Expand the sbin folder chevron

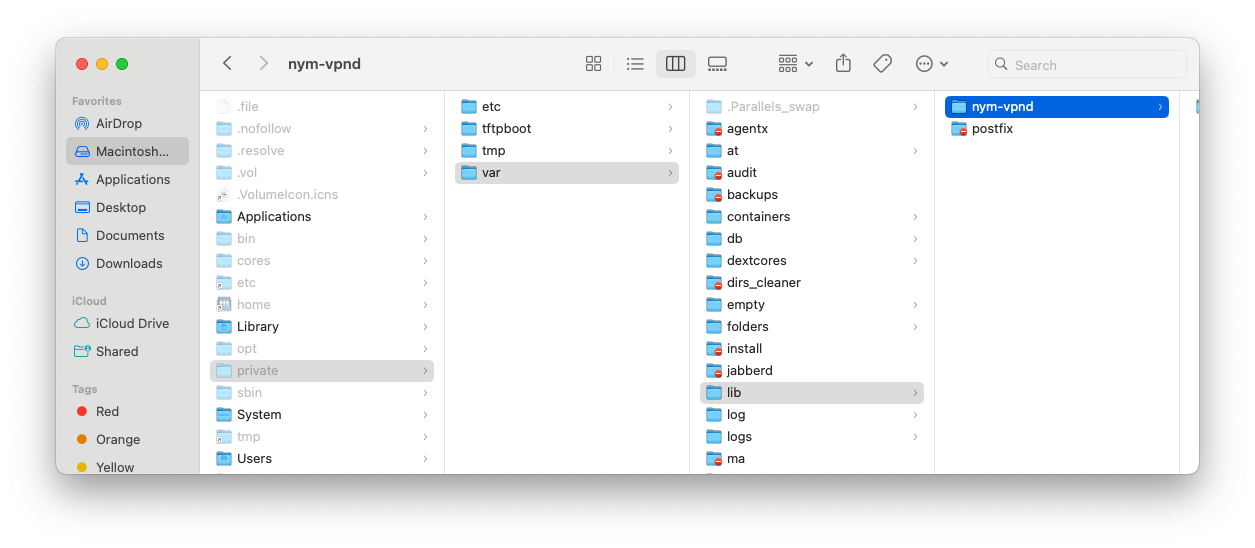click(425, 392)
